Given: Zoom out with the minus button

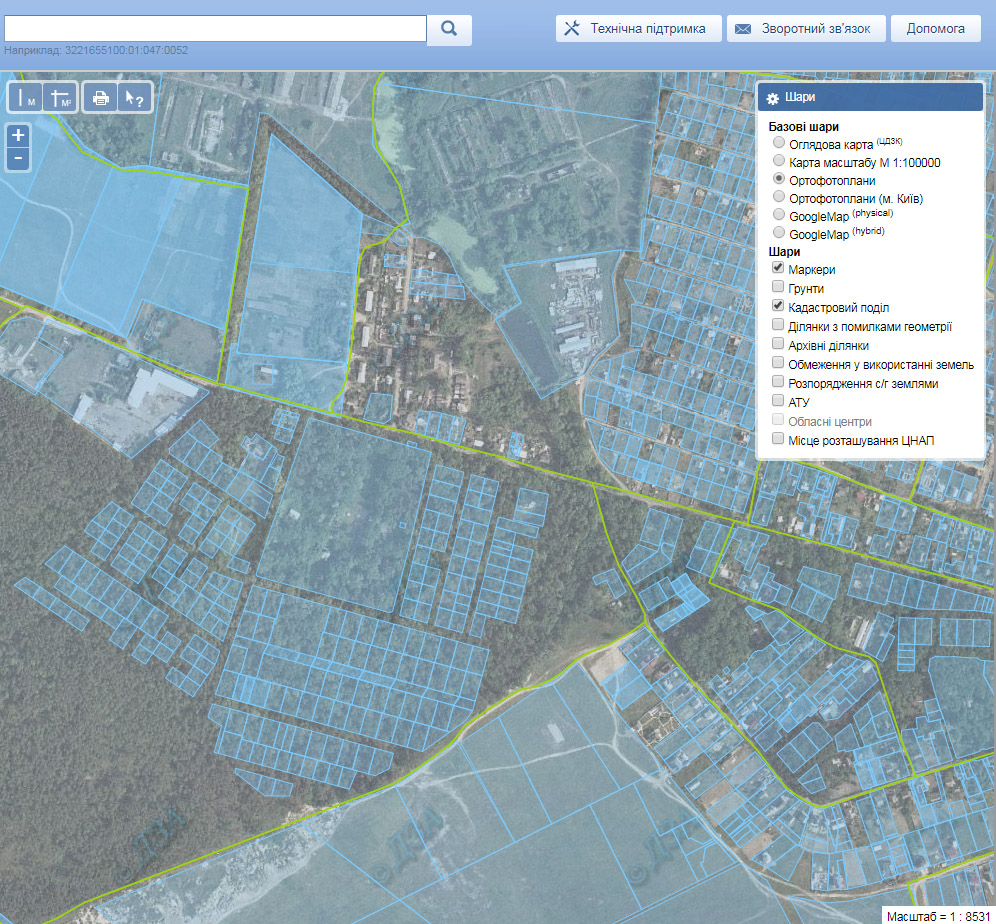Looking at the screenshot, I should pyautogui.click(x=18, y=158).
